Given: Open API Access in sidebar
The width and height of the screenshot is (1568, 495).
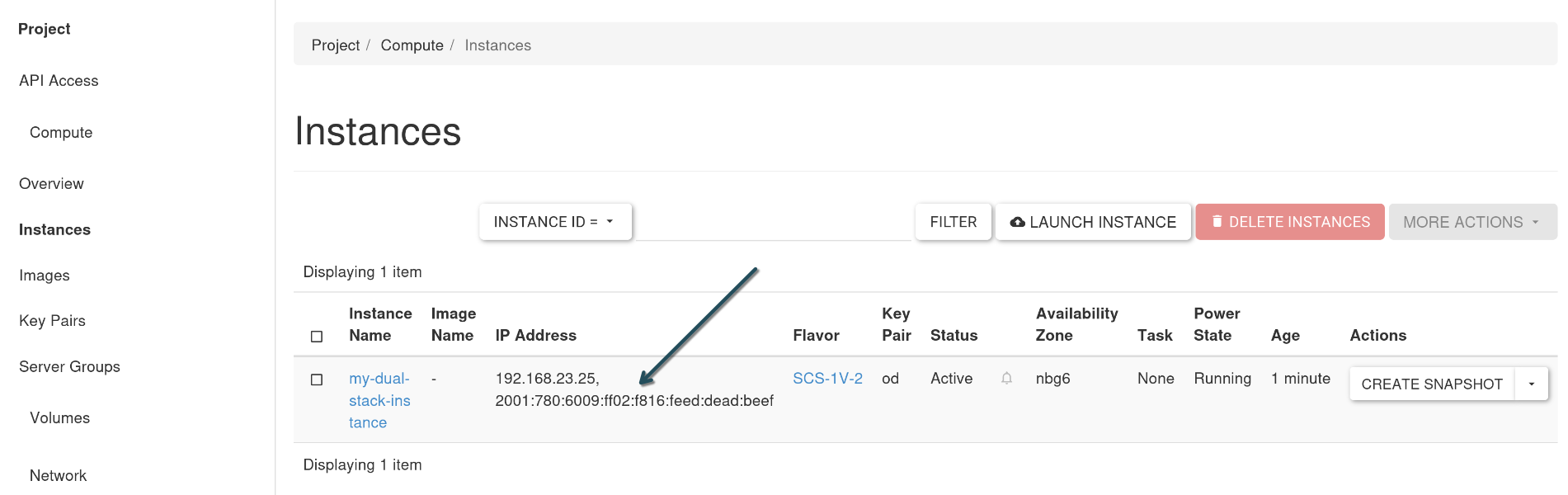Looking at the screenshot, I should pos(59,81).
